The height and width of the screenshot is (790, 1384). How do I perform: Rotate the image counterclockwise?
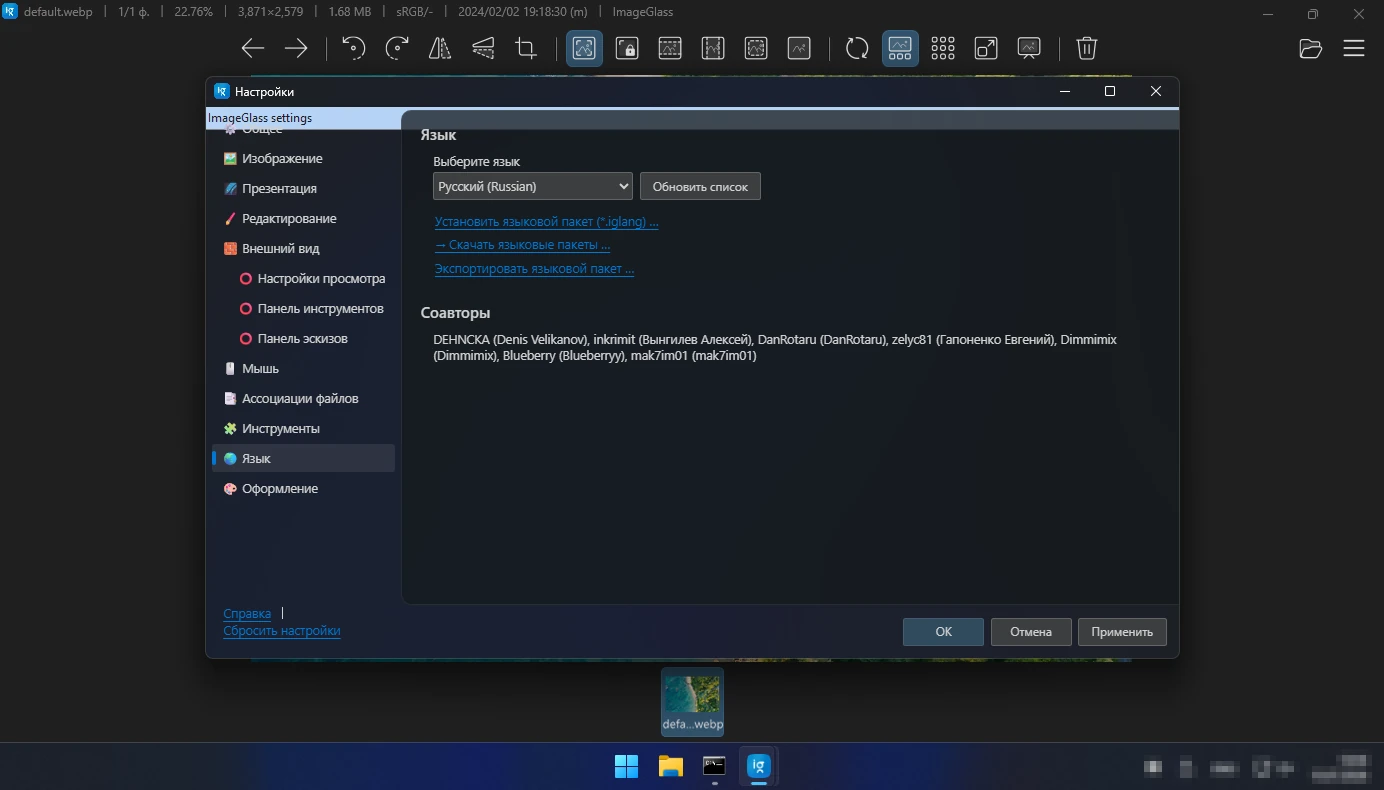[x=354, y=48]
